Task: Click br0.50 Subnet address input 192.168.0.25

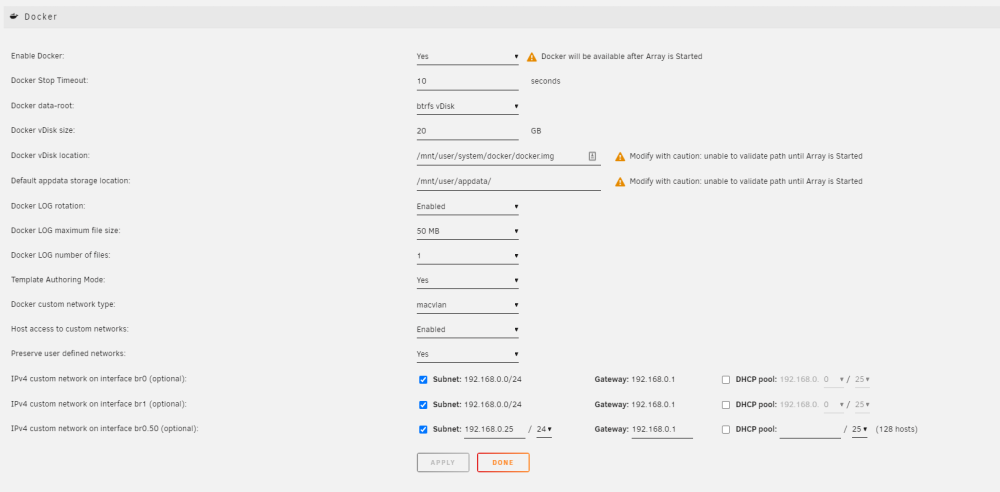Action: [494, 429]
